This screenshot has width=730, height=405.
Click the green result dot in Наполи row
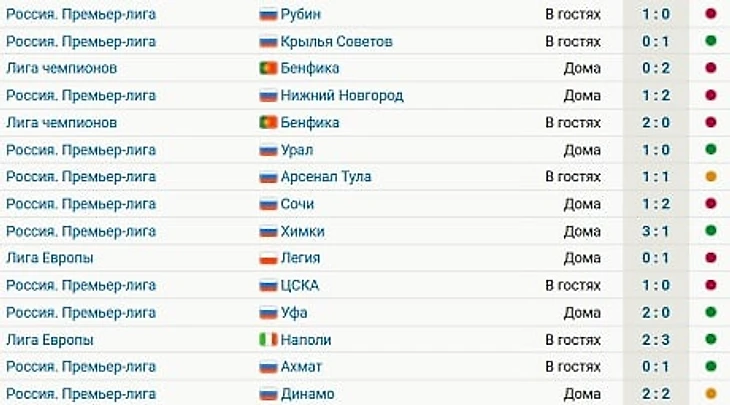click(x=710, y=339)
